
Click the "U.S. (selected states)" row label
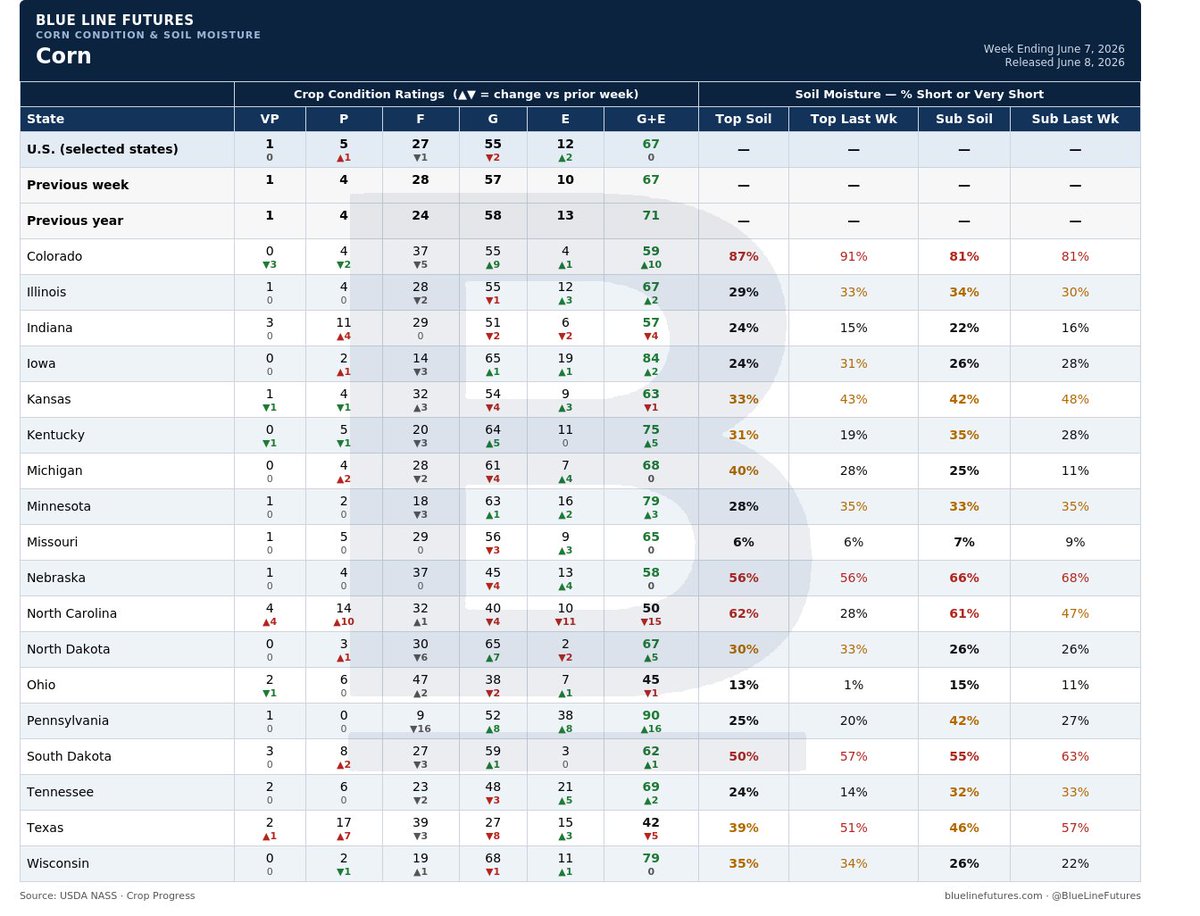[x=102, y=149]
